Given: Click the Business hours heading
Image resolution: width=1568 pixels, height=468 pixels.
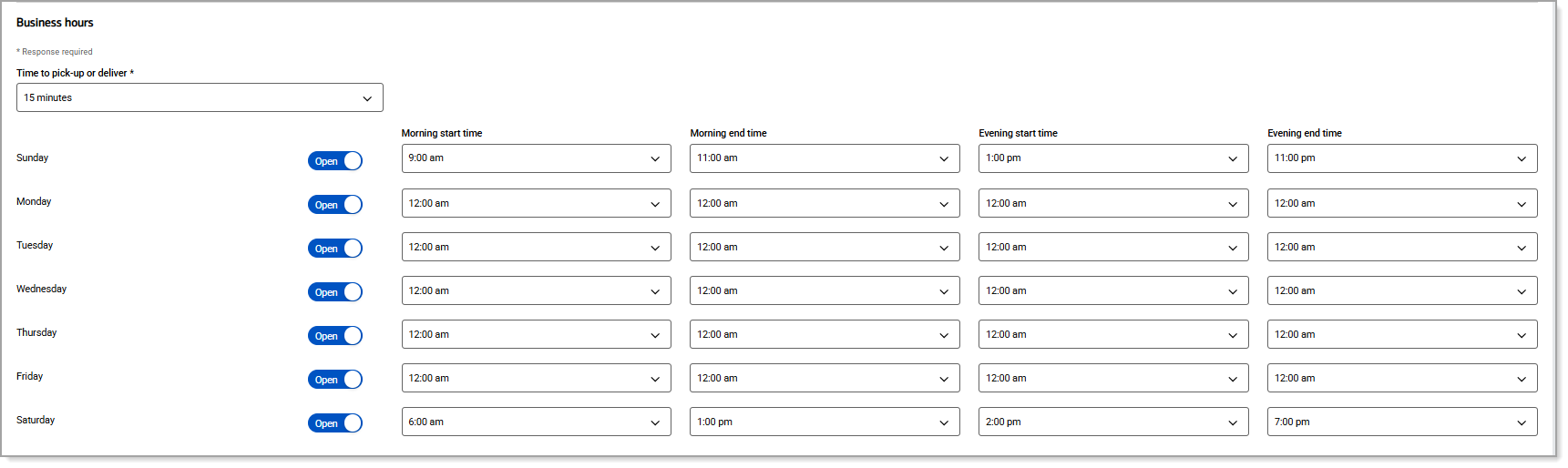Looking at the screenshot, I should click(55, 23).
